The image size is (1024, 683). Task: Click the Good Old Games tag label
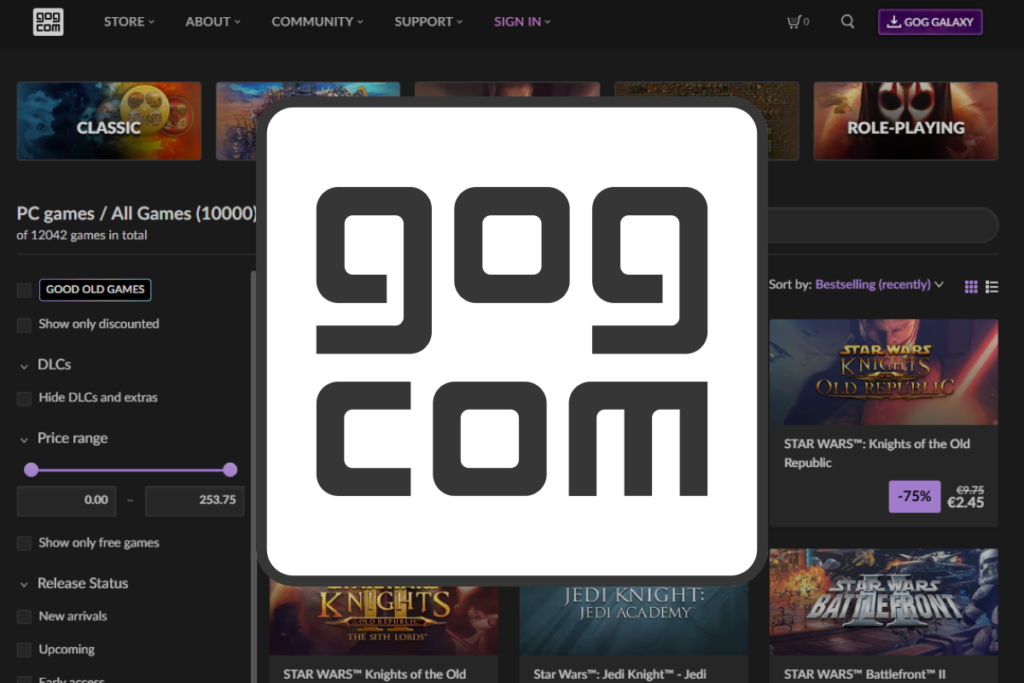(95, 290)
